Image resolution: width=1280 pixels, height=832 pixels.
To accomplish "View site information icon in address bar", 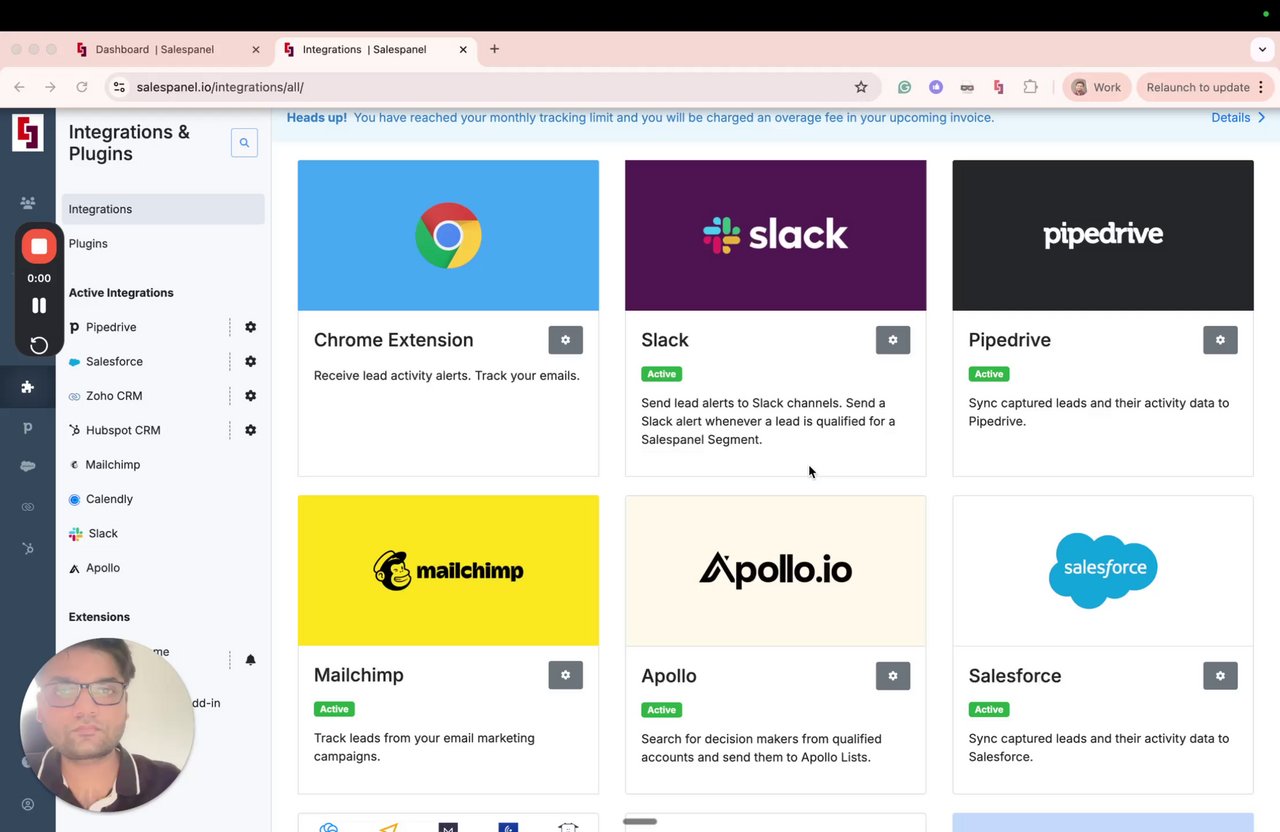I will pos(119,87).
